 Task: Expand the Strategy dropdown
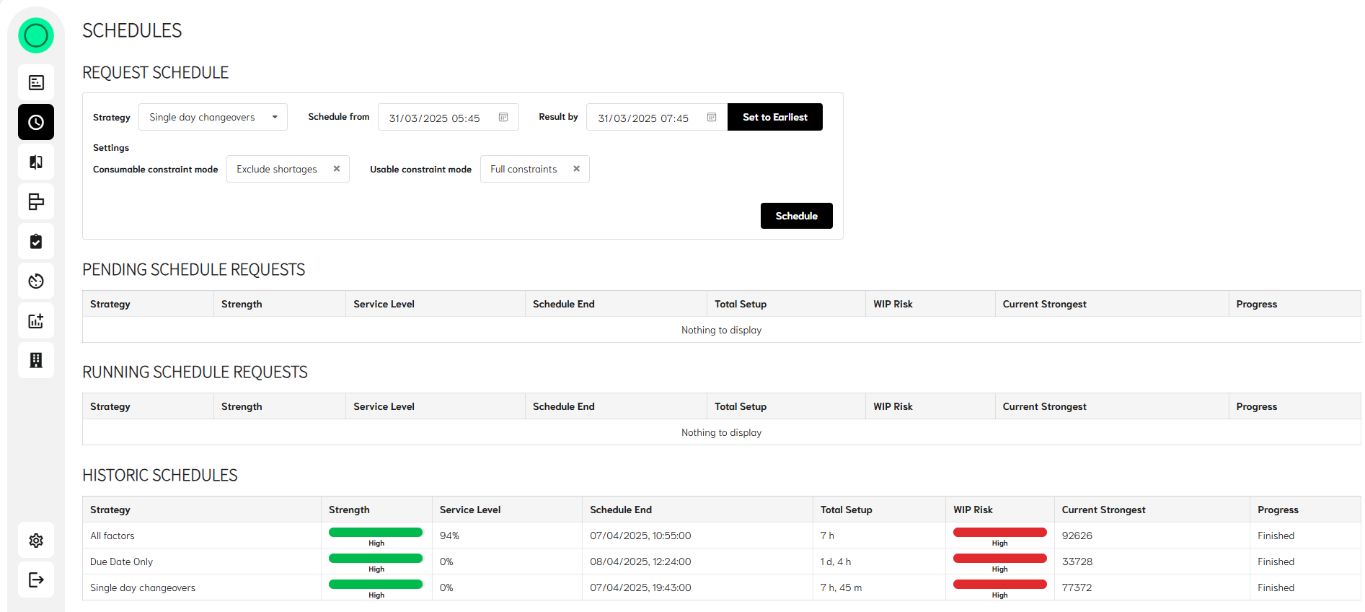[x=213, y=118]
